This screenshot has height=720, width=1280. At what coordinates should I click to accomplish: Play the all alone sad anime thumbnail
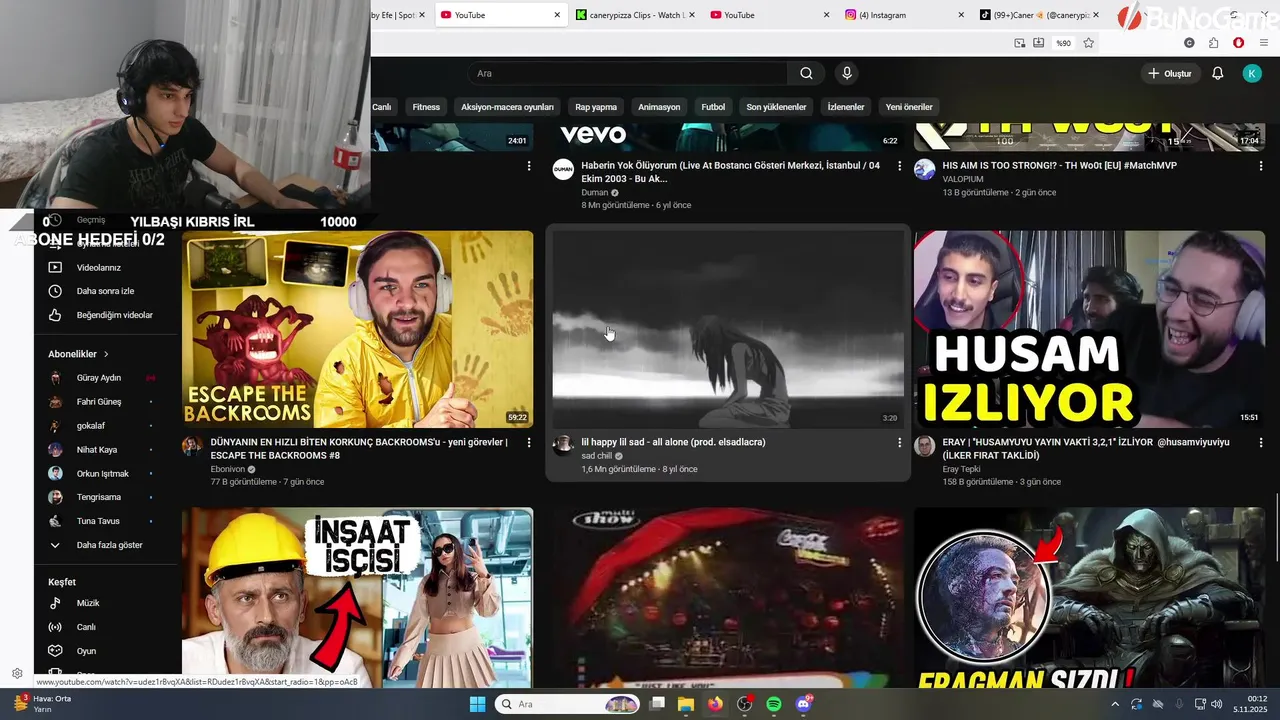click(728, 329)
